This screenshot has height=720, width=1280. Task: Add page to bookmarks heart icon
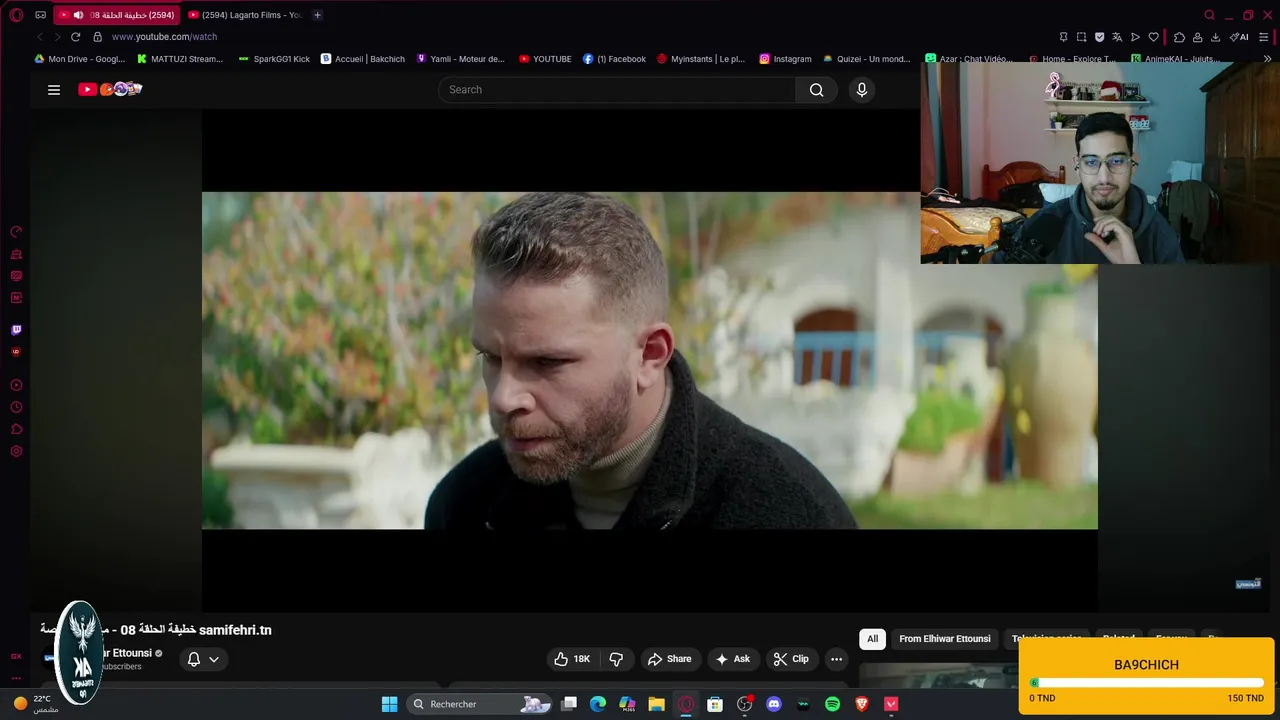tap(1153, 37)
